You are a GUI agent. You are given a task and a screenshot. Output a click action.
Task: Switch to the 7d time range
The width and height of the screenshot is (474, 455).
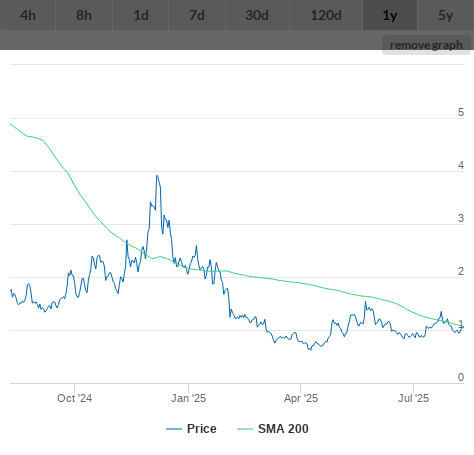pyautogui.click(x=197, y=15)
